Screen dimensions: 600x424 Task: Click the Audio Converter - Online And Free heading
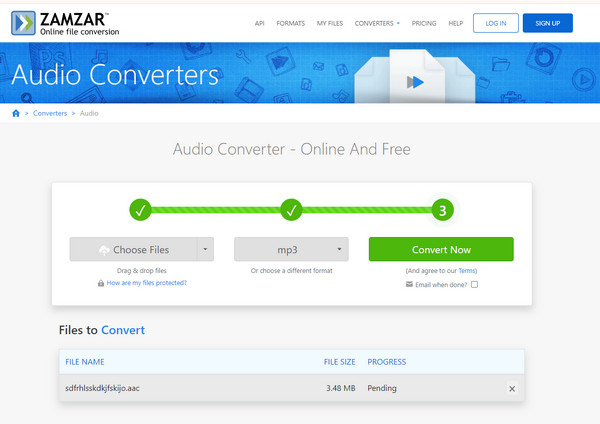292,149
